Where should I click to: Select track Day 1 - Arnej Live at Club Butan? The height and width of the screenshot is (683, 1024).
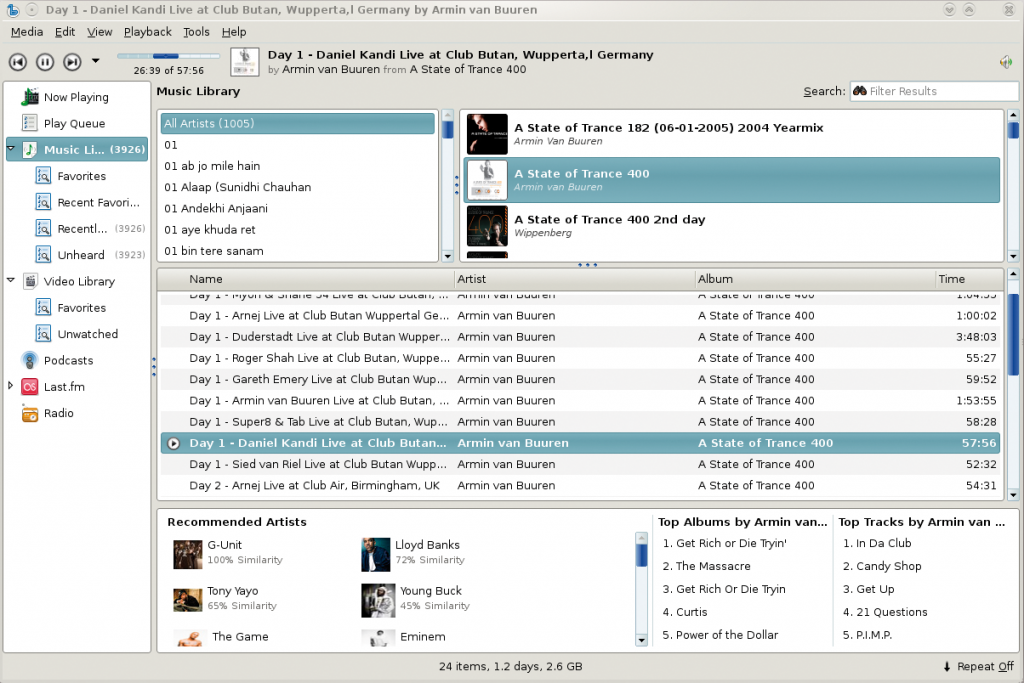click(581, 315)
